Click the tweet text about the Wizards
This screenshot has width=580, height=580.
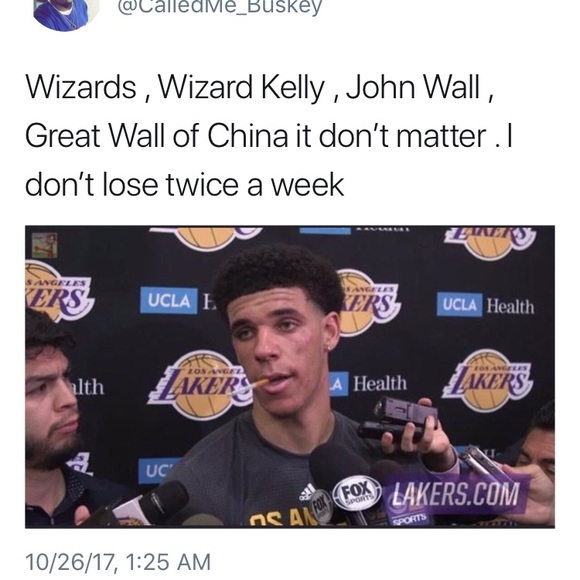269,135
